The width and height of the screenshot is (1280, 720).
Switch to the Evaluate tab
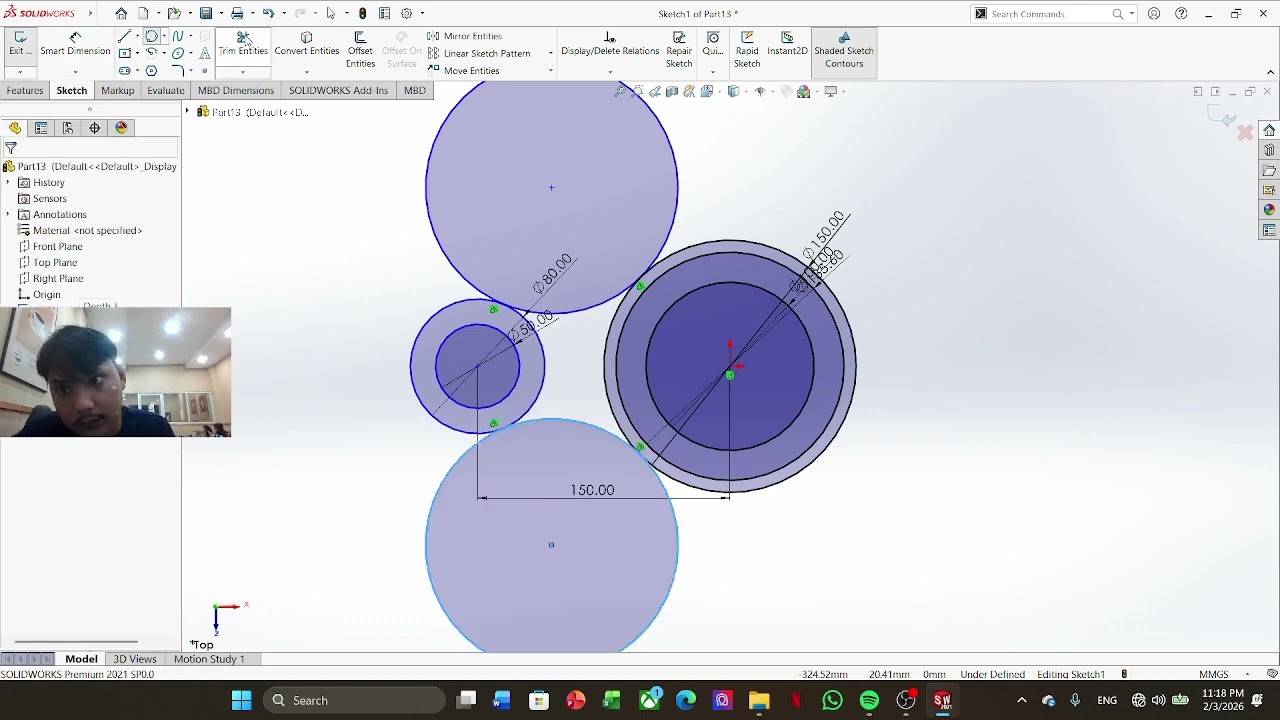pos(166,90)
